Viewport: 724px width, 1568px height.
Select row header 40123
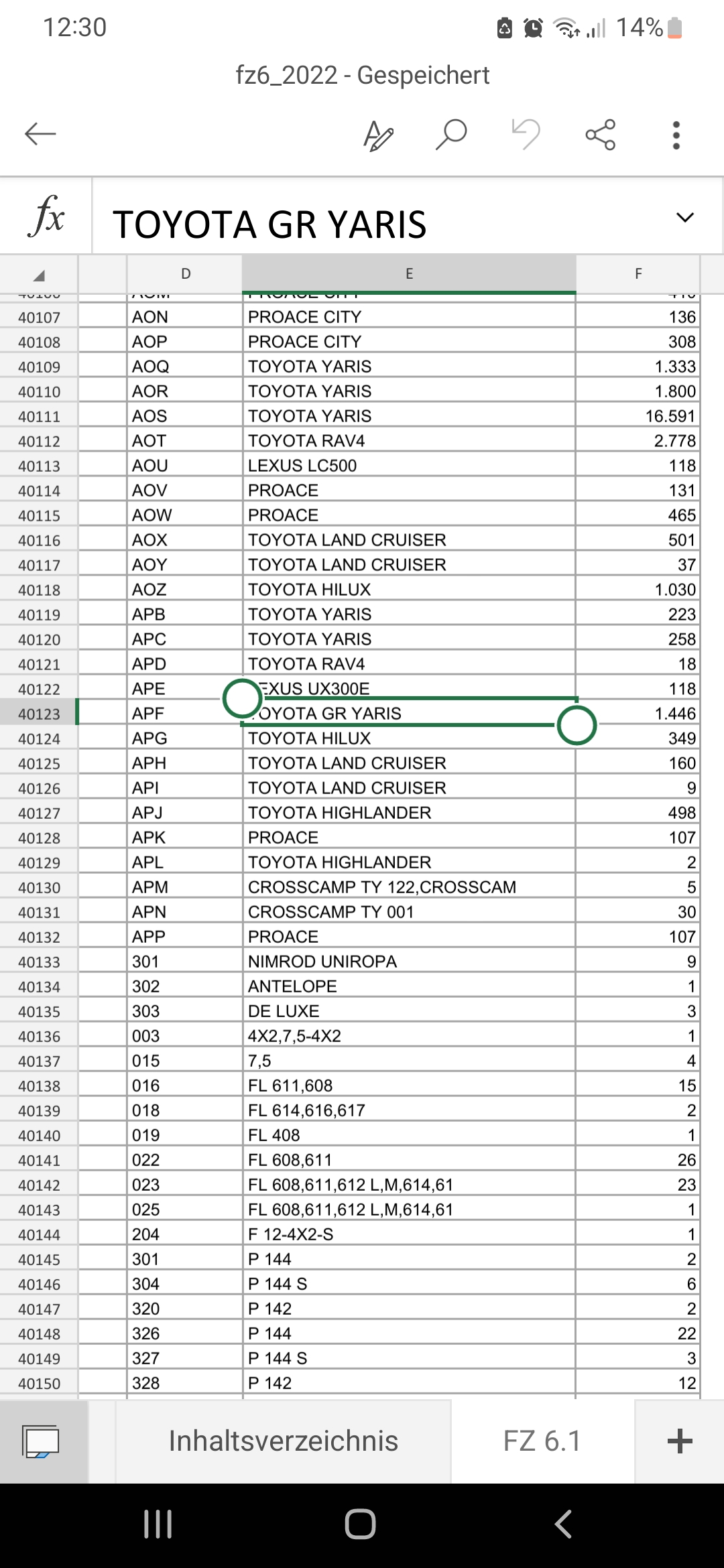39,714
